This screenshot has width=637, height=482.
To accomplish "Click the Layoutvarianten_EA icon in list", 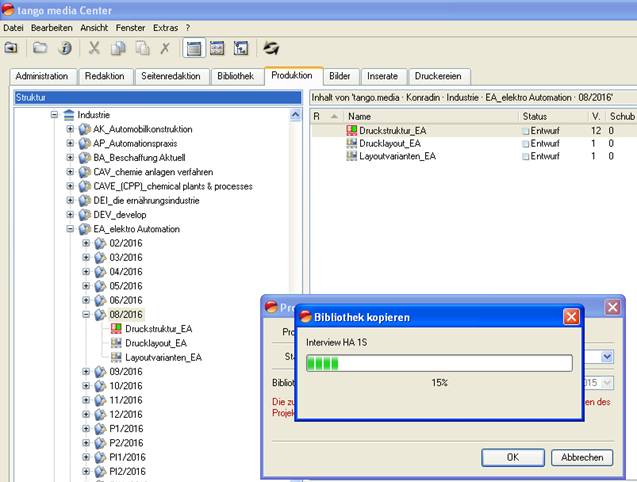I will [350, 156].
